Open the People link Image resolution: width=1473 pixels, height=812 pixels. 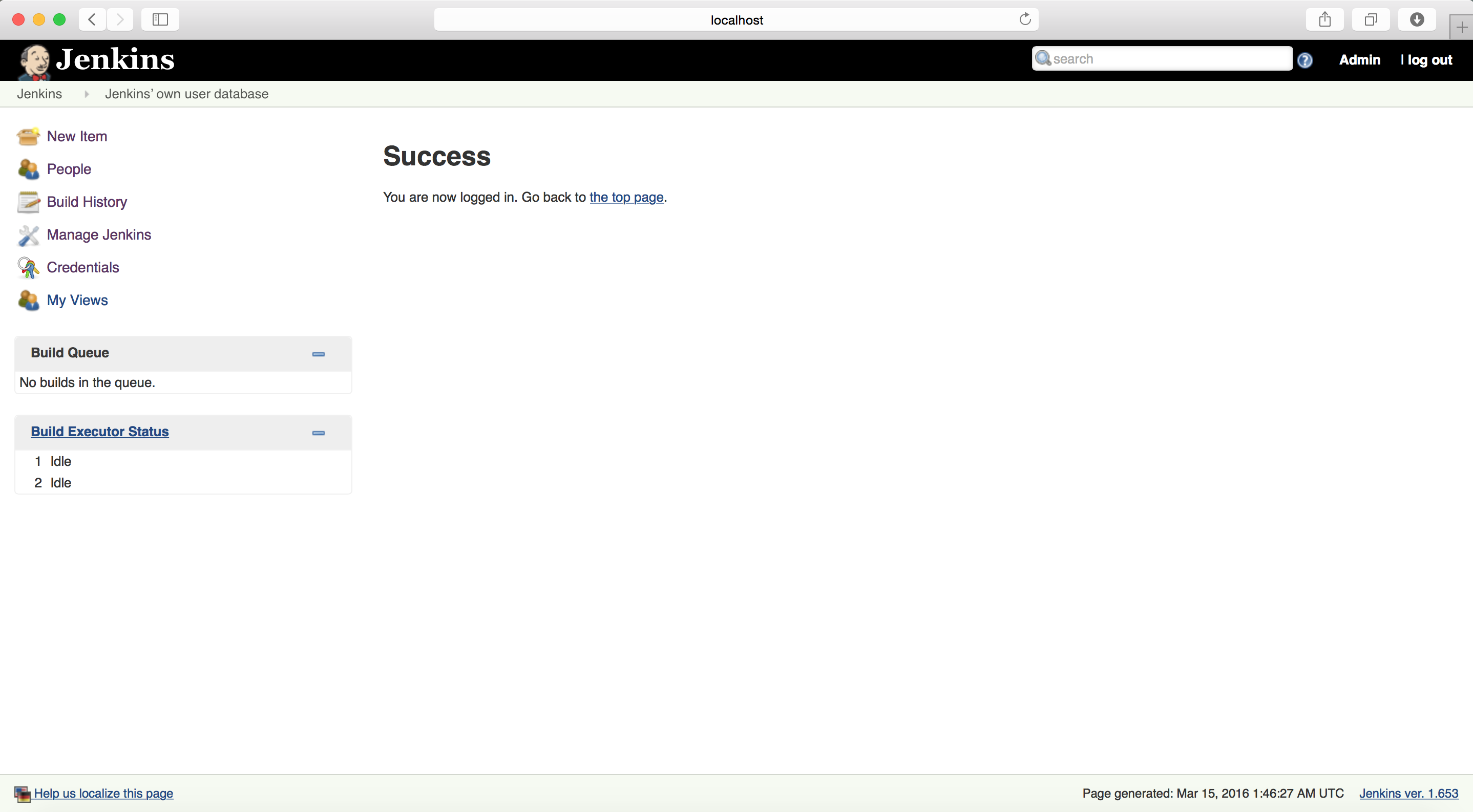pyautogui.click(x=69, y=169)
